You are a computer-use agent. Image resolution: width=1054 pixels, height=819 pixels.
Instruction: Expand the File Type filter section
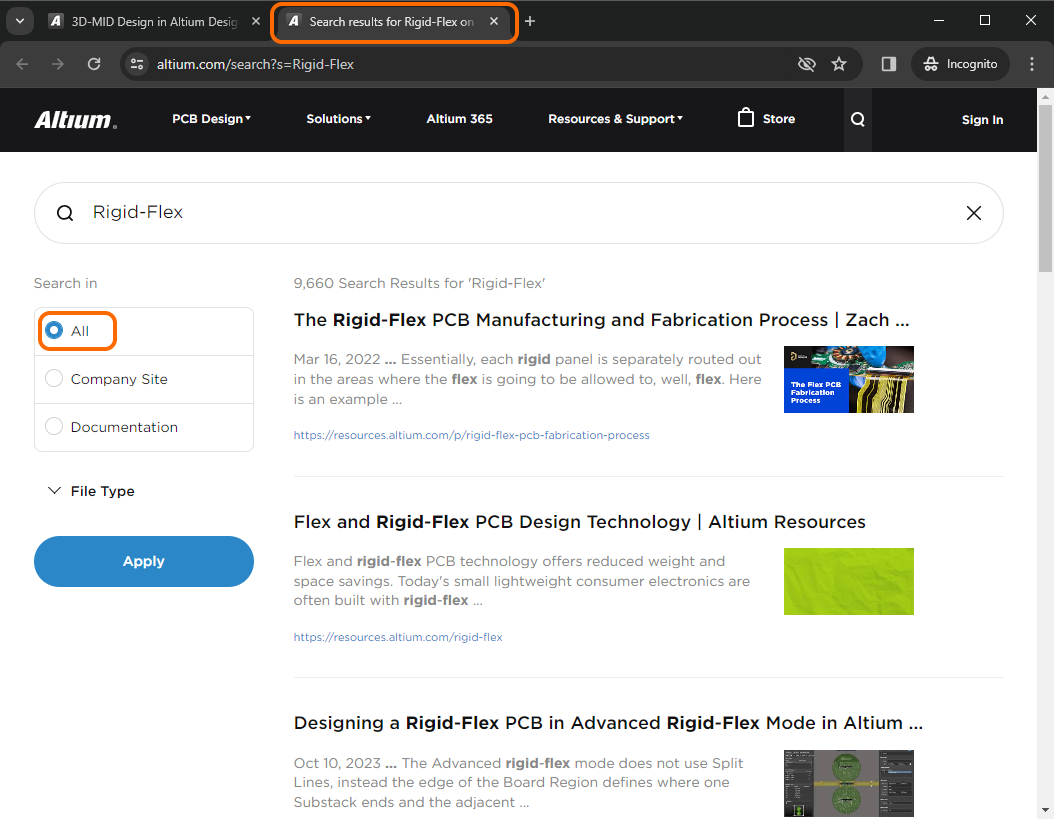pos(91,491)
